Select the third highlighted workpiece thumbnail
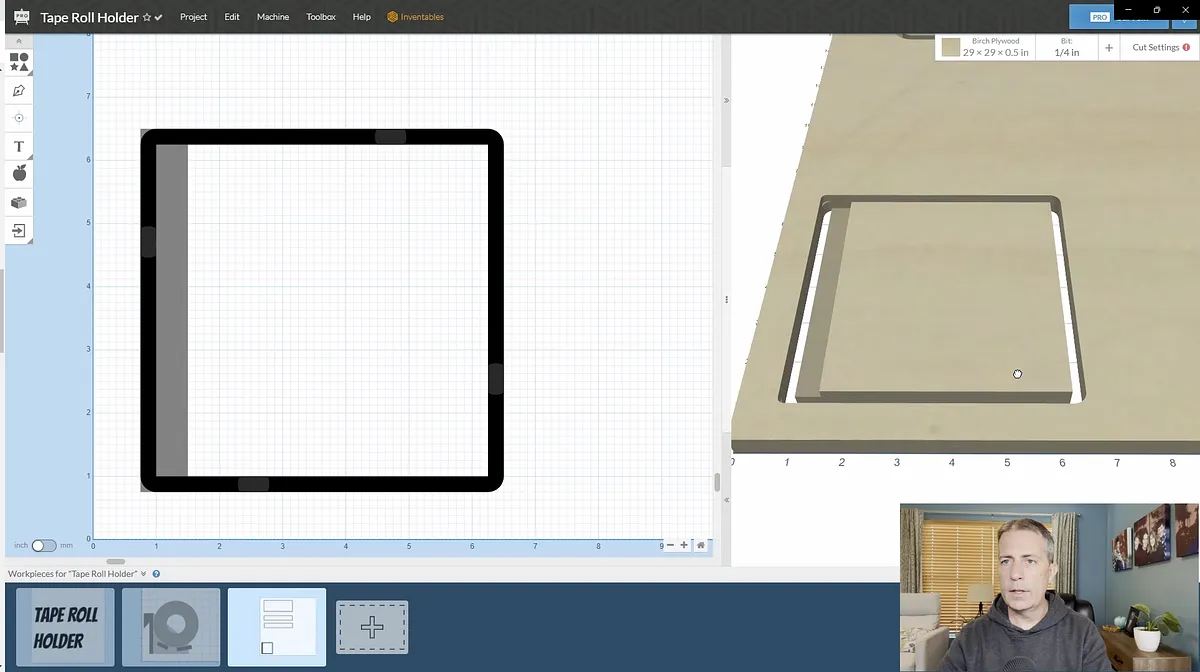The height and width of the screenshot is (672, 1200). click(x=277, y=627)
